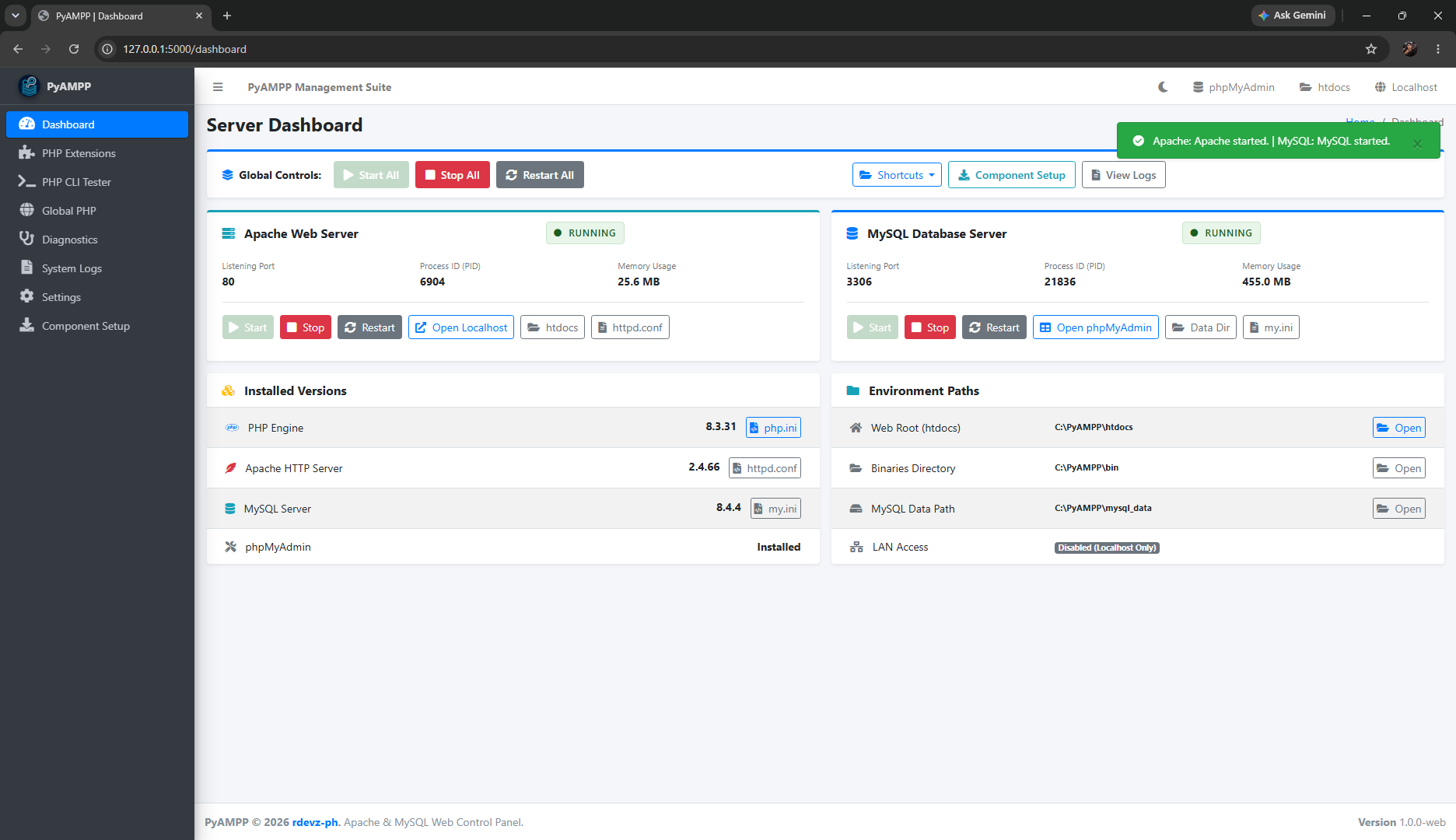The image size is (1456, 840).
Task: Reload the page in the browser
Action: (74, 49)
